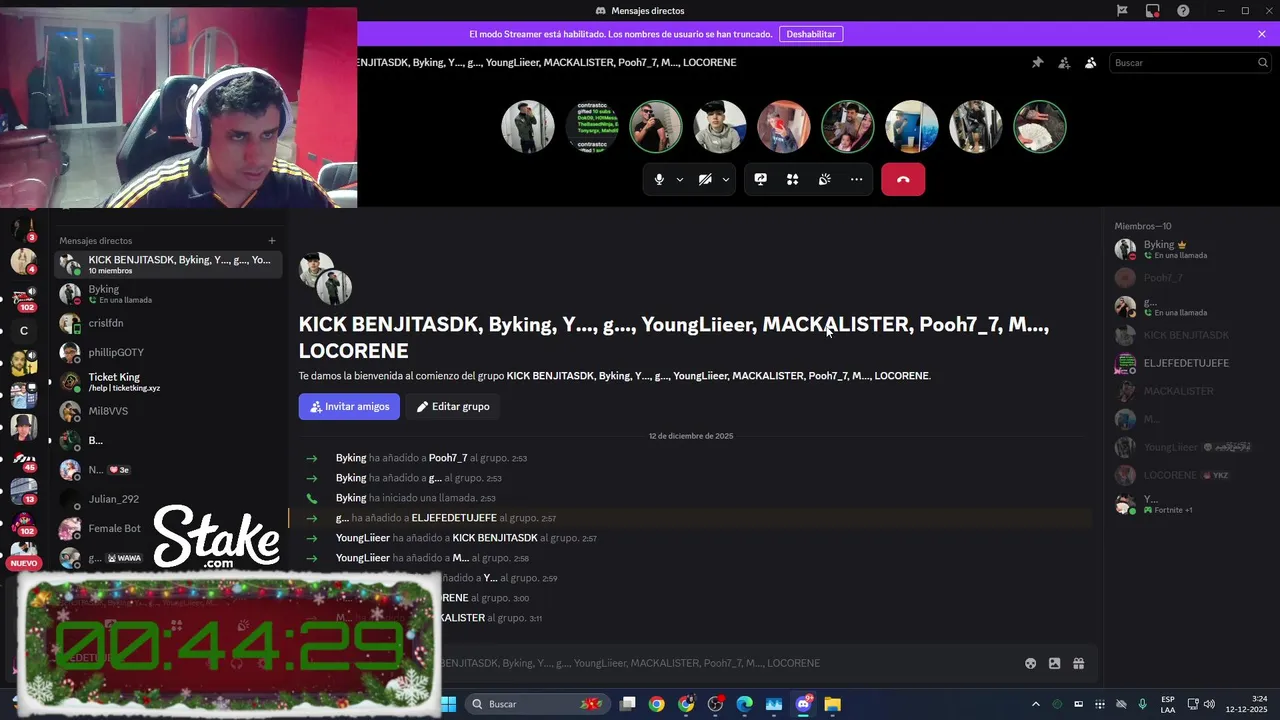1280x720 pixels.
Task: Open Task View on taskbar
Action: (x=627, y=704)
